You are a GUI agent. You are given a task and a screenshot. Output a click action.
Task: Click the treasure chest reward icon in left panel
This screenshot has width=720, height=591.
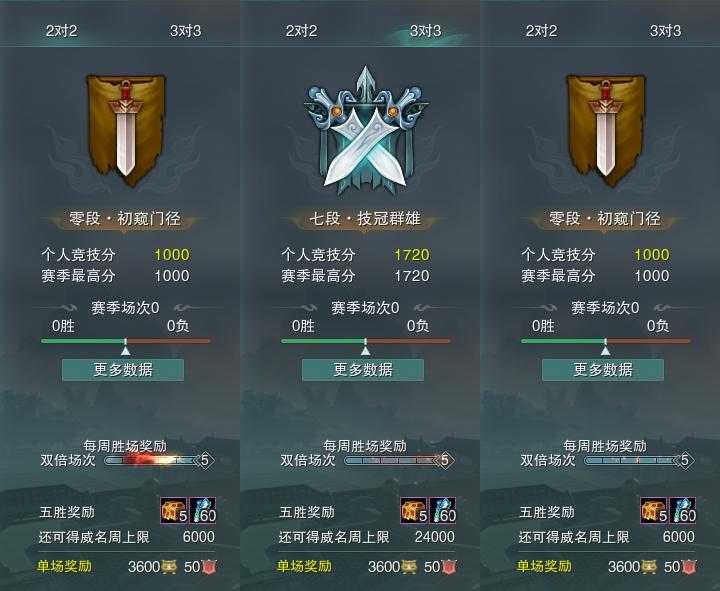pyautogui.click(x=174, y=510)
